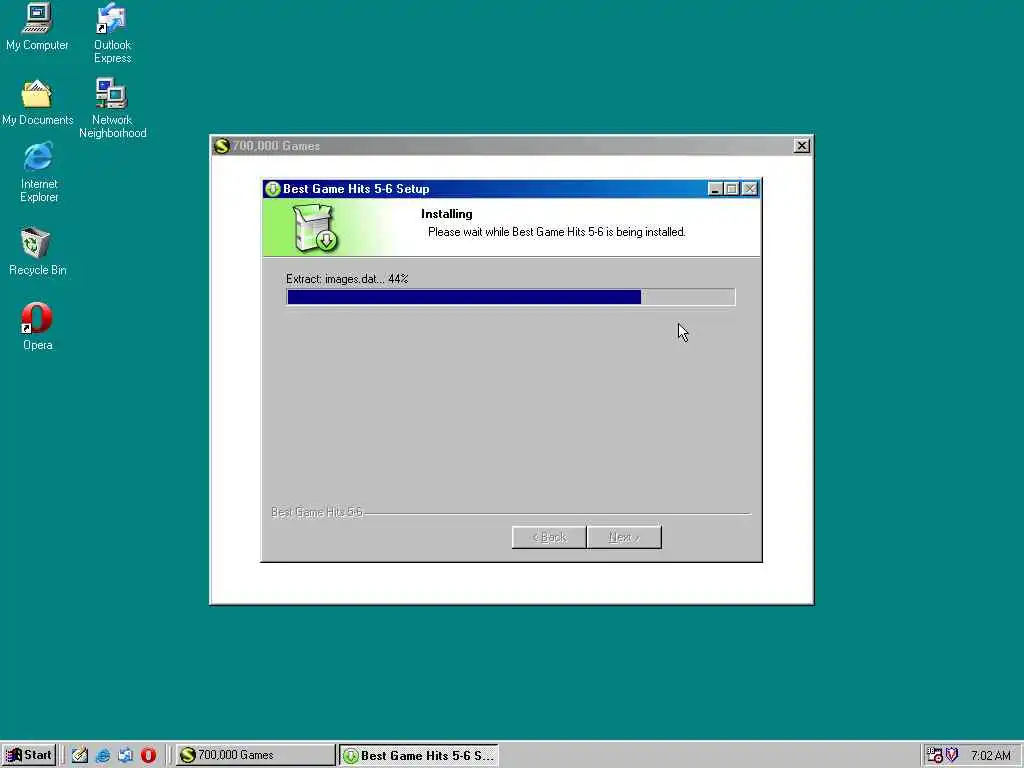Click the 'Please wait while Best Game Hits' message
The width and height of the screenshot is (1024, 768).
(x=556, y=232)
